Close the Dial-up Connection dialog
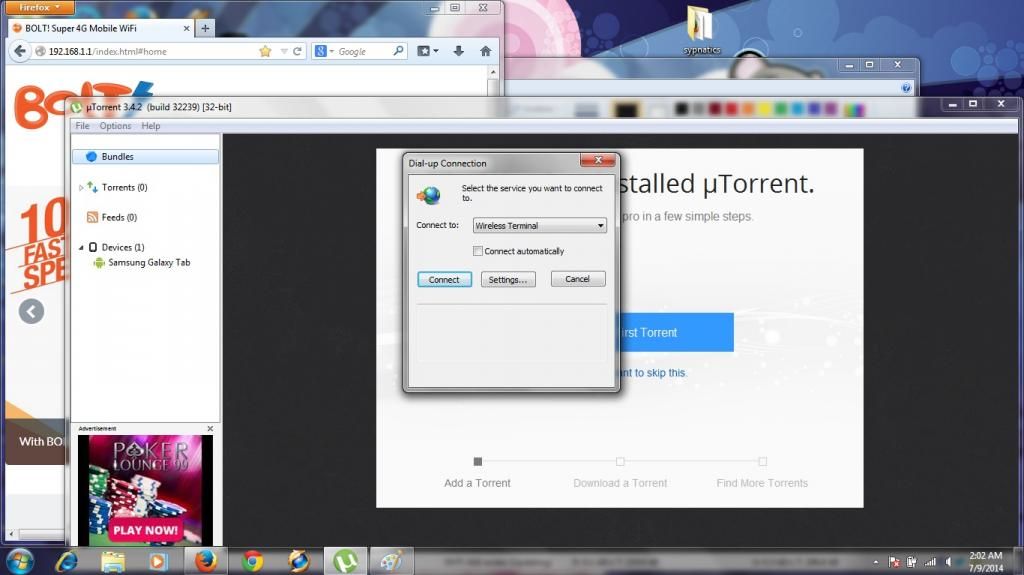This screenshot has width=1024, height=575. tap(598, 160)
